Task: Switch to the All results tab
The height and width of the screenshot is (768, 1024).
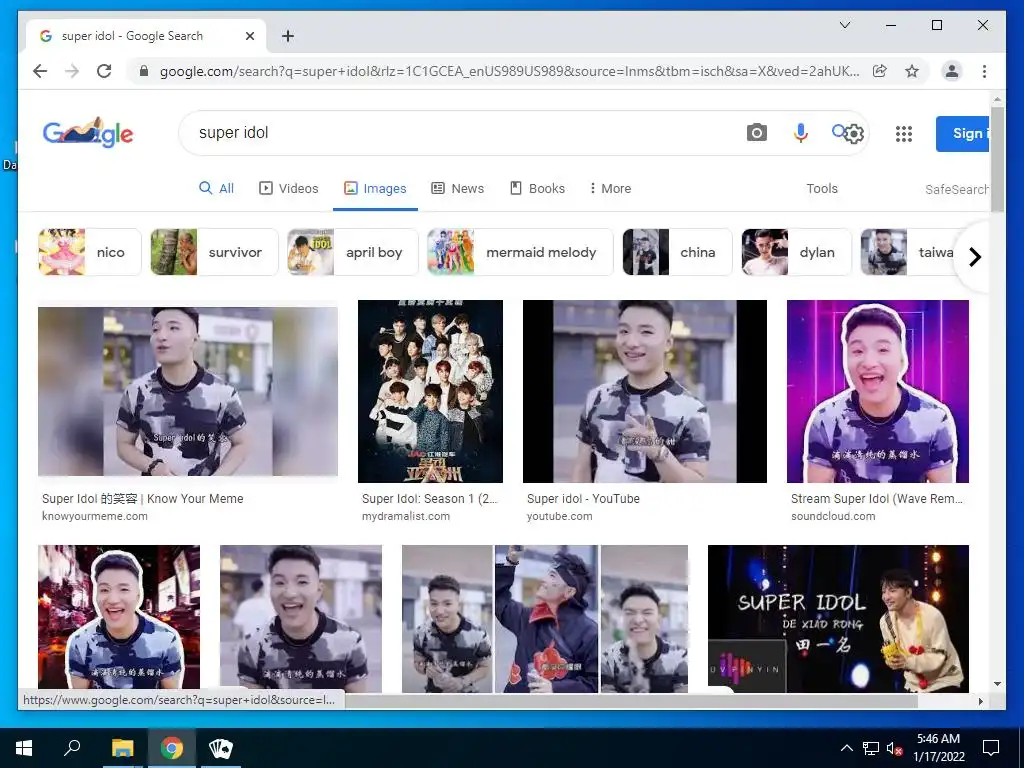Action: coord(216,188)
